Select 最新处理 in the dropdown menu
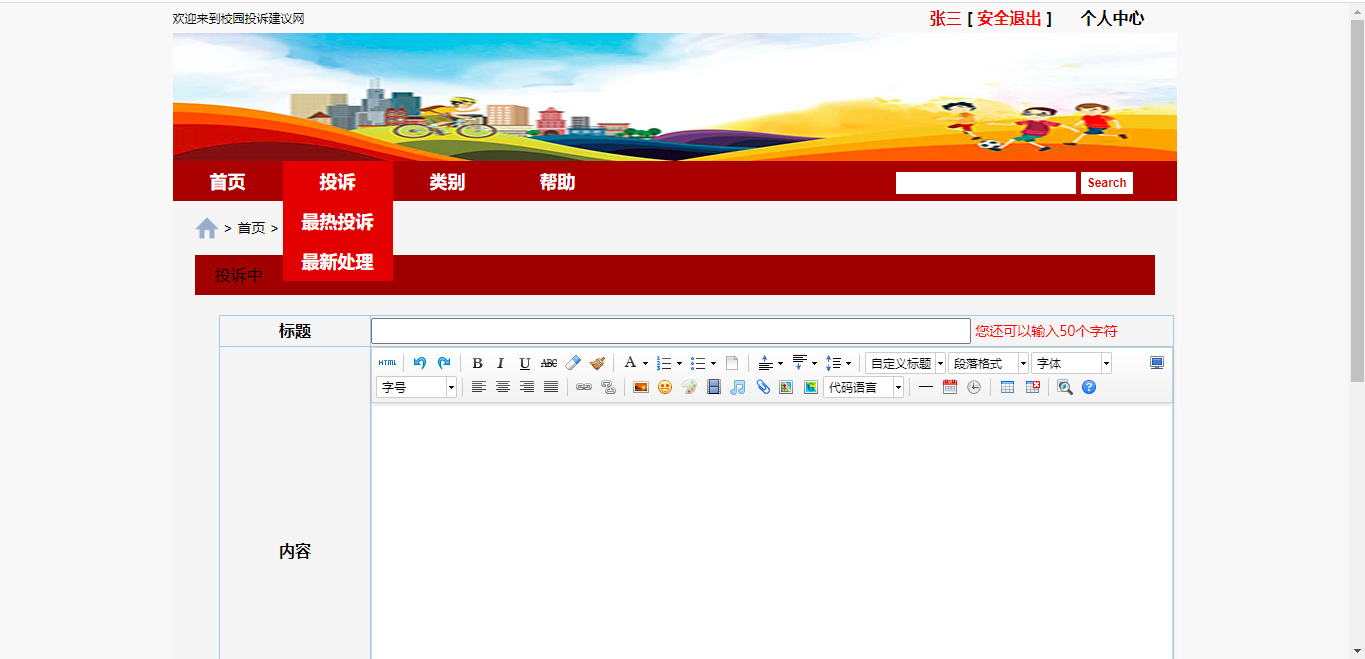Screen dimensions: 1365x659 point(338,262)
